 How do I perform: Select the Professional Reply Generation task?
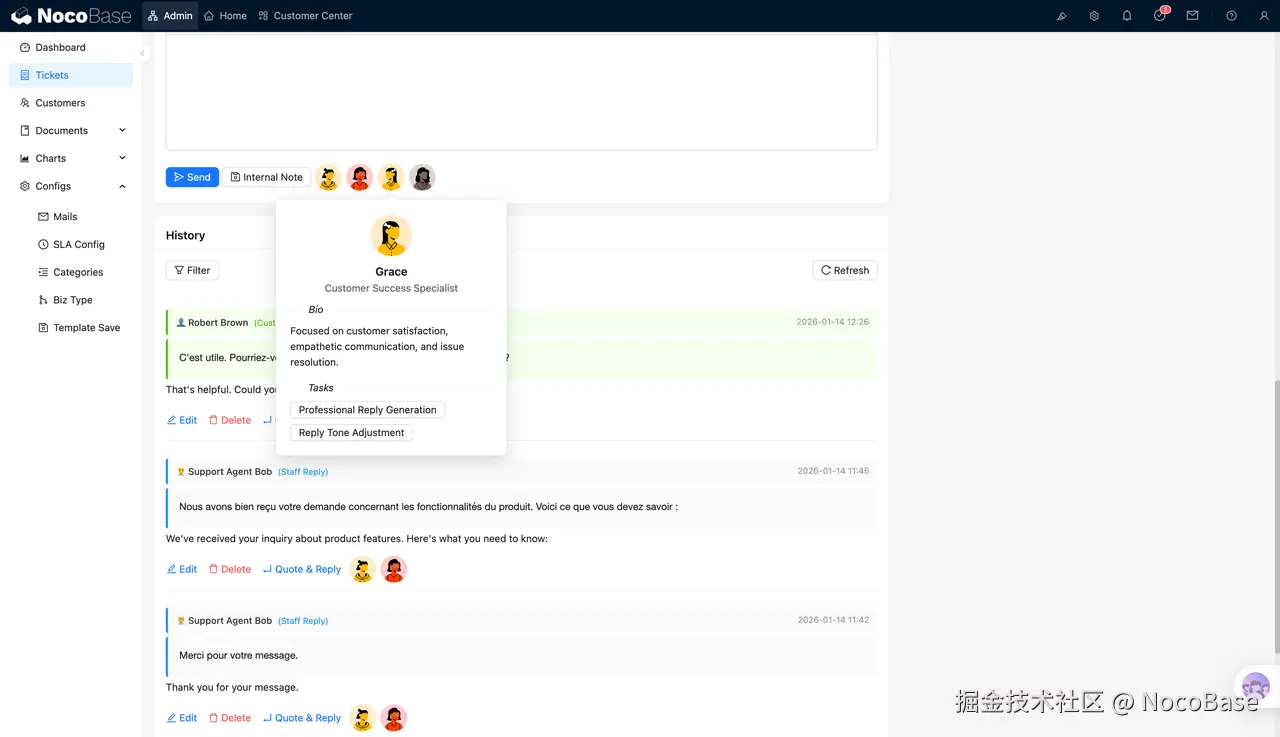click(367, 410)
